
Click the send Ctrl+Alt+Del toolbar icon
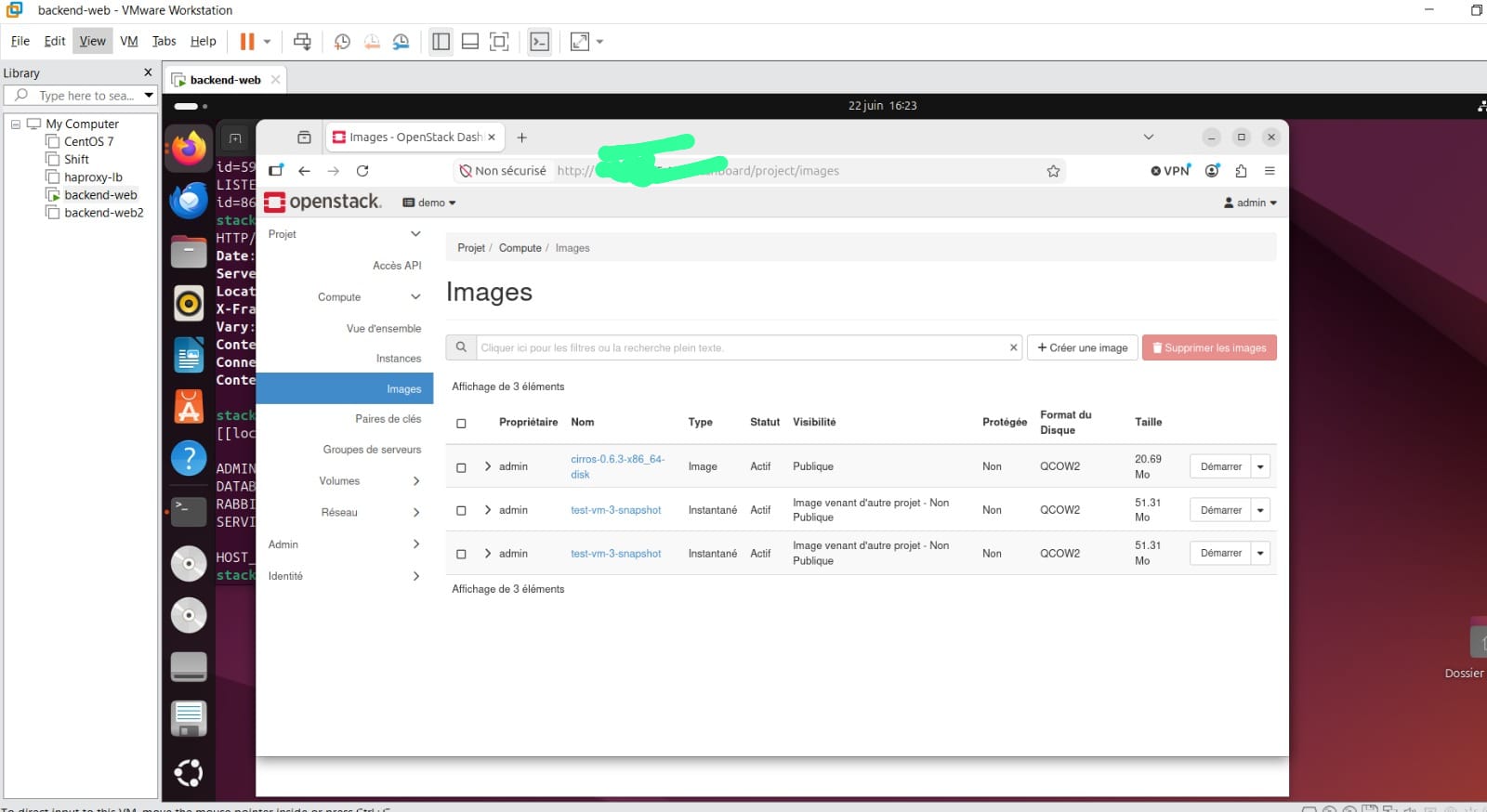coord(302,41)
